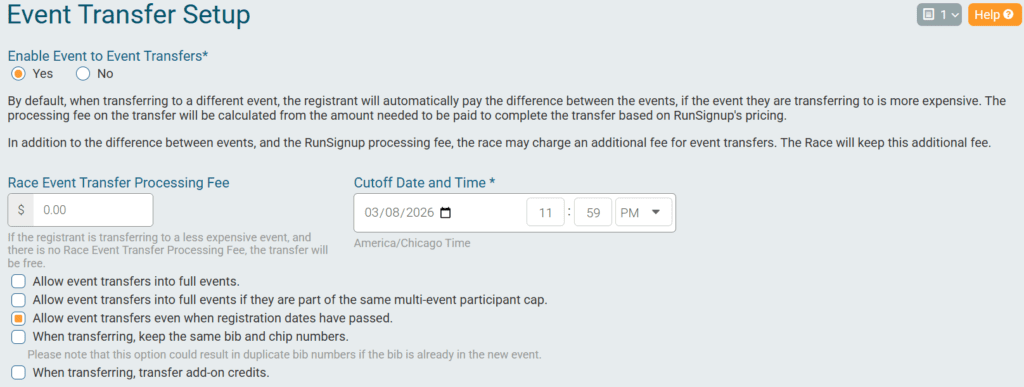Click the question mark icon on Help

(x=1008, y=14)
